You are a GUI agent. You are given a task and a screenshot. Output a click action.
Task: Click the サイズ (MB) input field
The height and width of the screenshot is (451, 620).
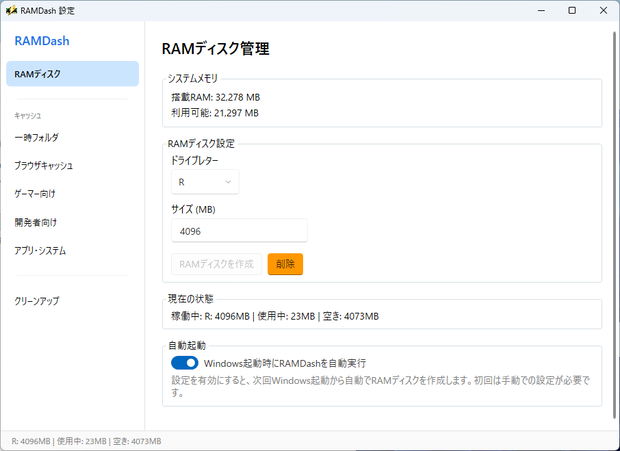[x=239, y=231]
